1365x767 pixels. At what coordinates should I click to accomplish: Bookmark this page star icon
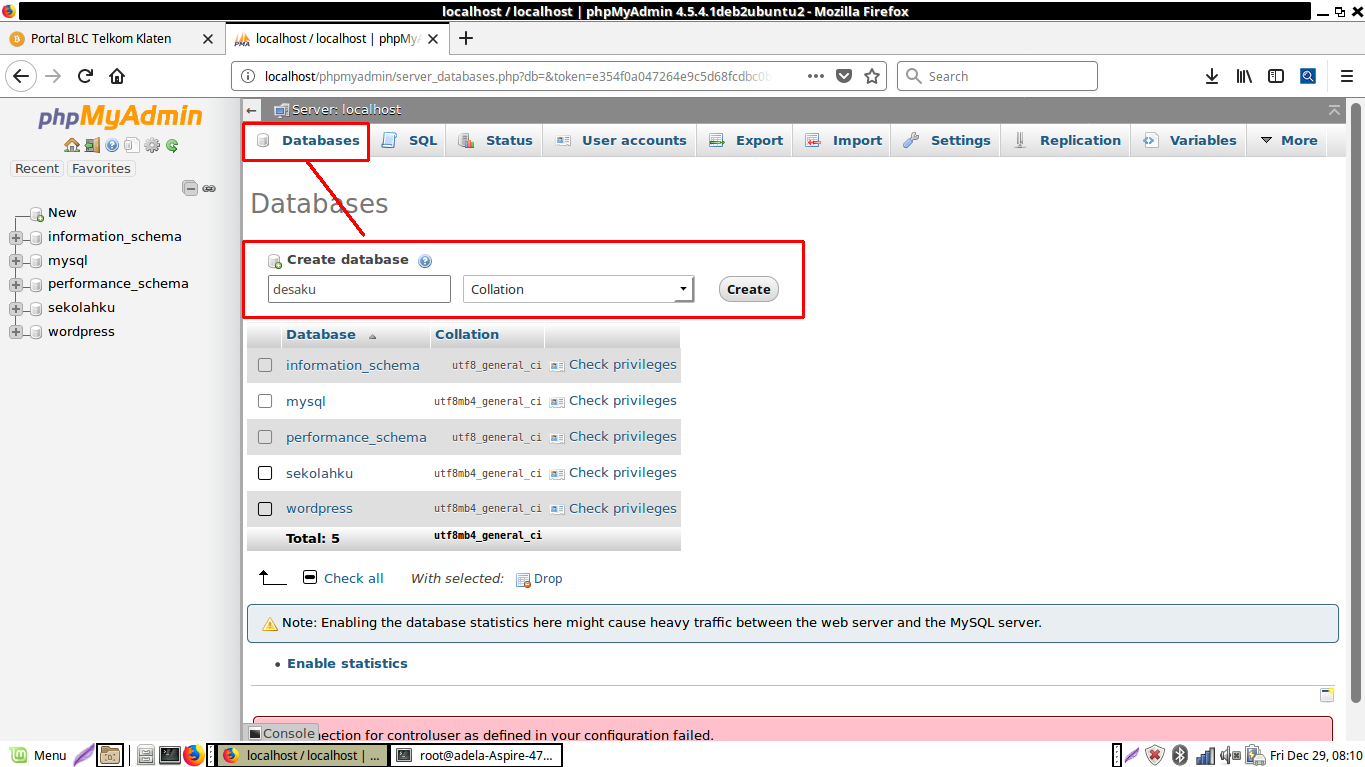coord(872,76)
